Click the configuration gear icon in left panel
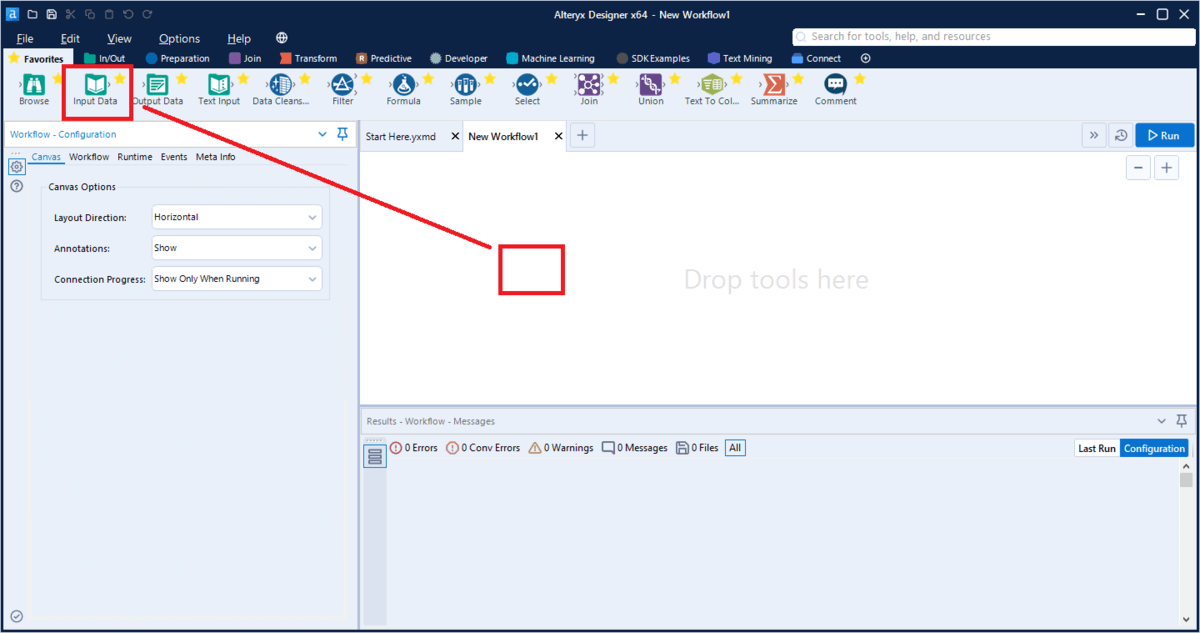1200x633 pixels. click(17, 167)
